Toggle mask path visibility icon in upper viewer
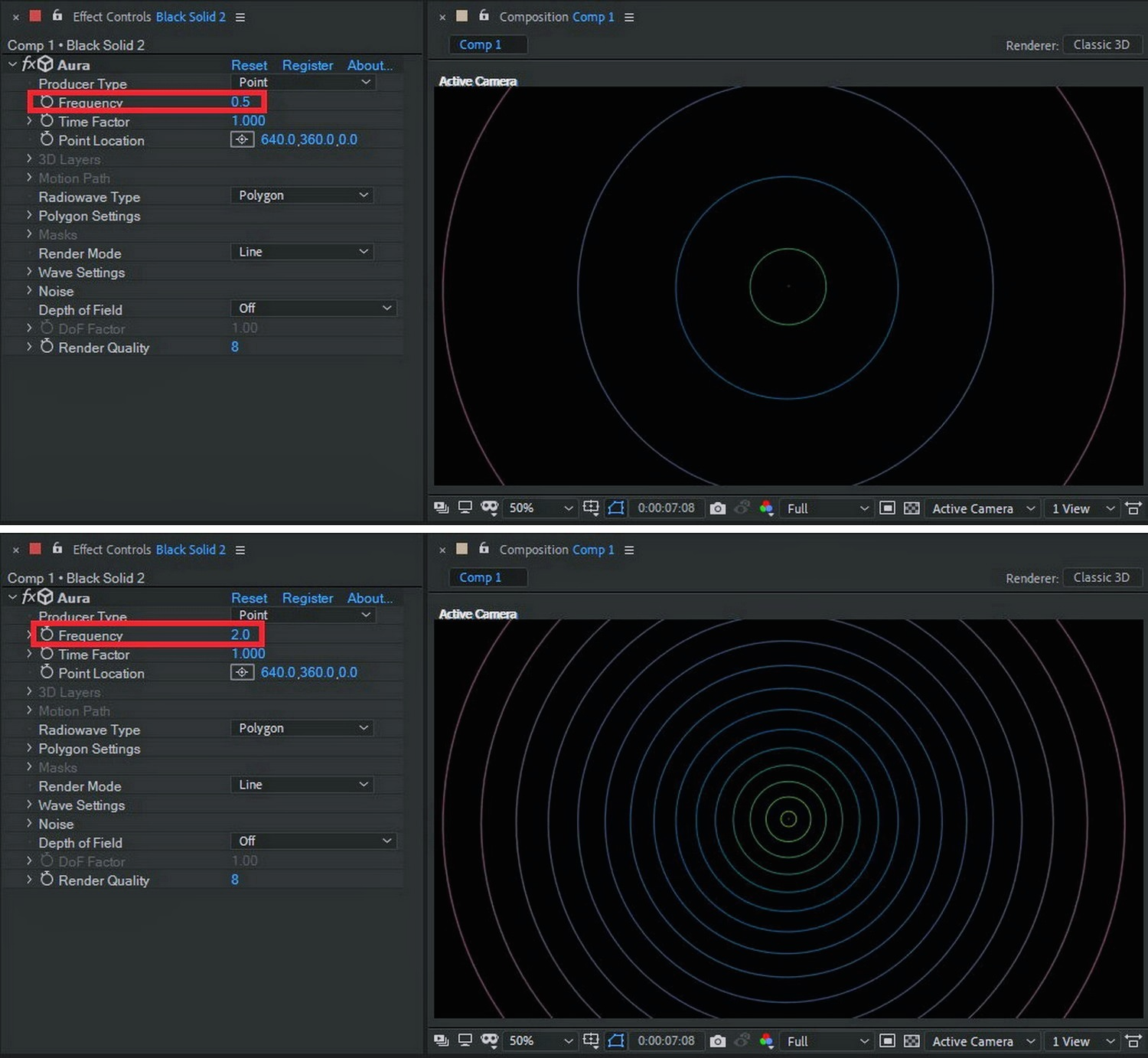The width and height of the screenshot is (1148, 1058). point(616,508)
